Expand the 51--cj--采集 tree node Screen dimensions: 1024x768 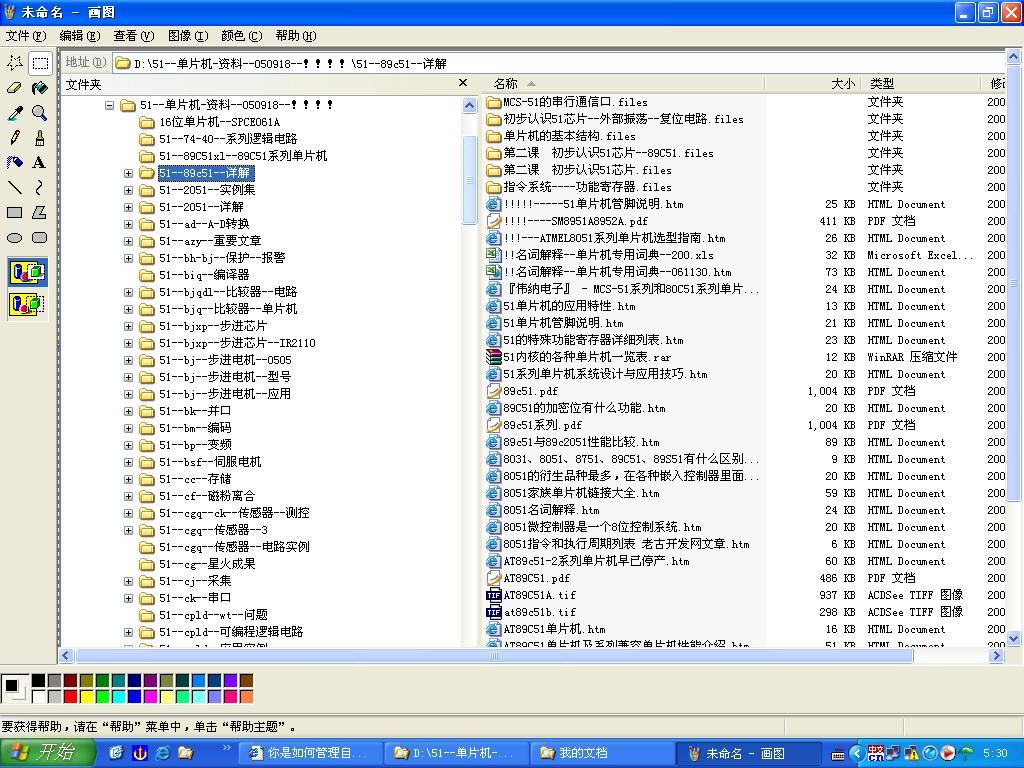[129, 581]
